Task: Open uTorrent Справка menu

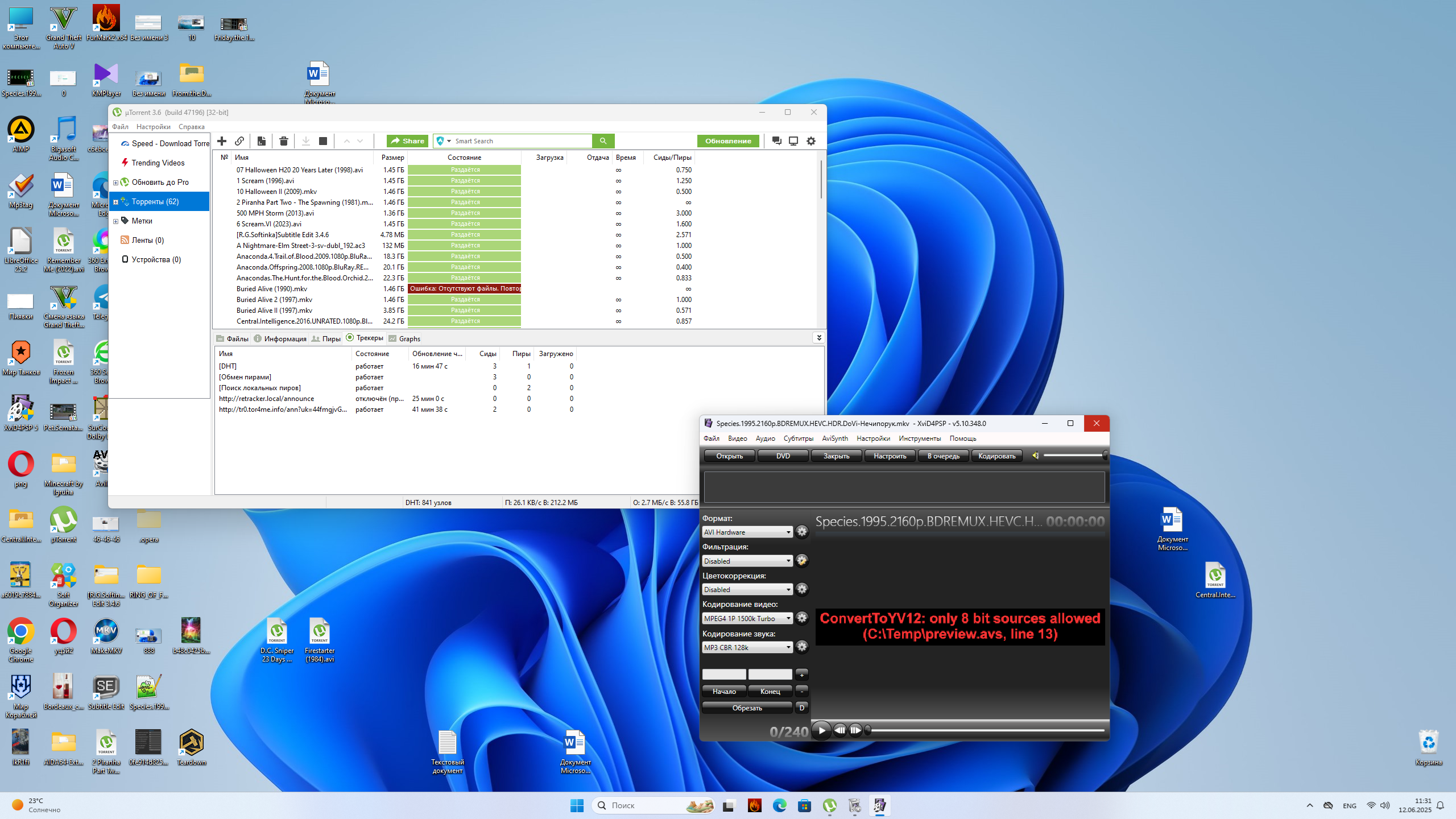Action: (191, 127)
